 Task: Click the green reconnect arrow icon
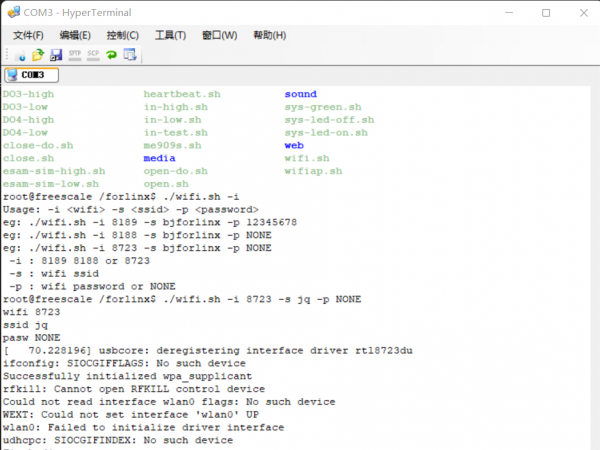111,54
